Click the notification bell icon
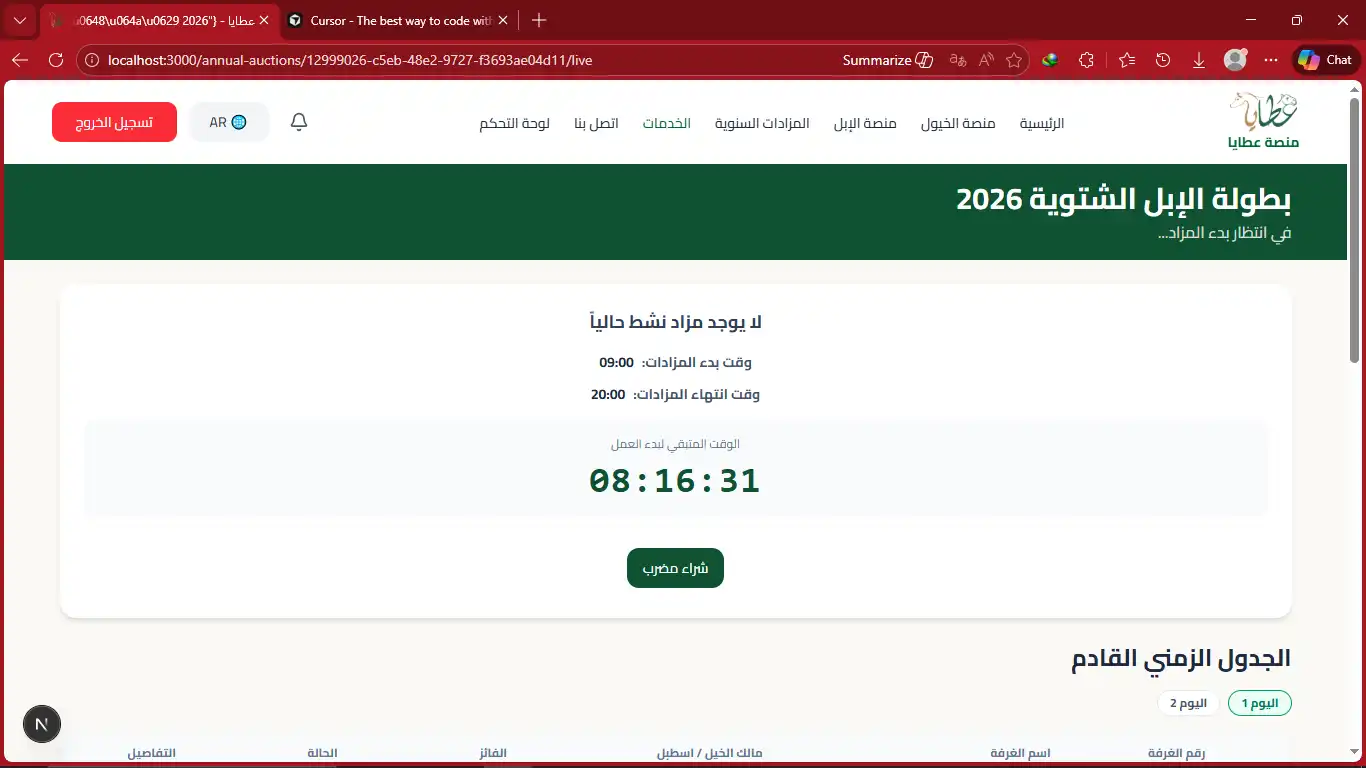The image size is (1366, 768). click(298, 122)
